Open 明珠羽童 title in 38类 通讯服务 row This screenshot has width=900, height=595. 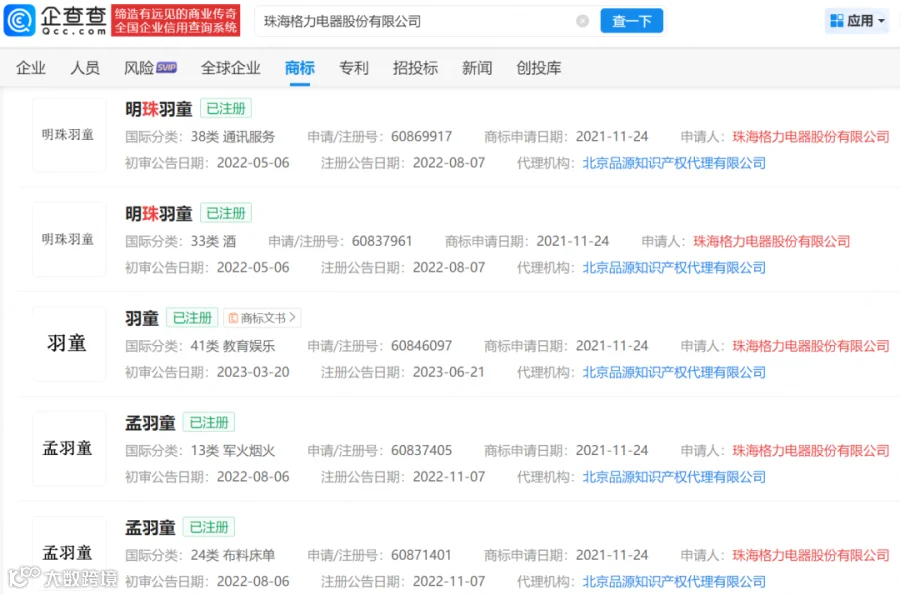click(158, 108)
